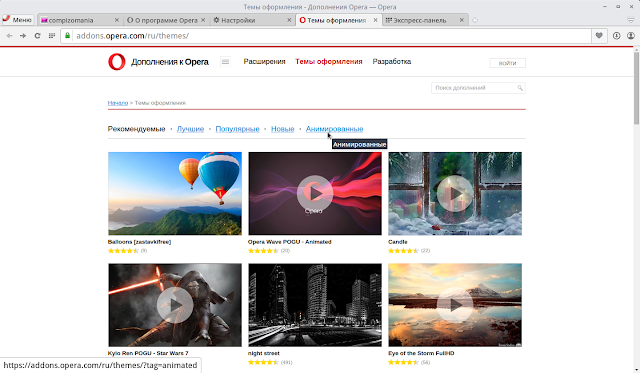This screenshot has height=373, width=640.
Task: Click the magnifier icon in search box
Action: pyautogui.click(x=520, y=88)
